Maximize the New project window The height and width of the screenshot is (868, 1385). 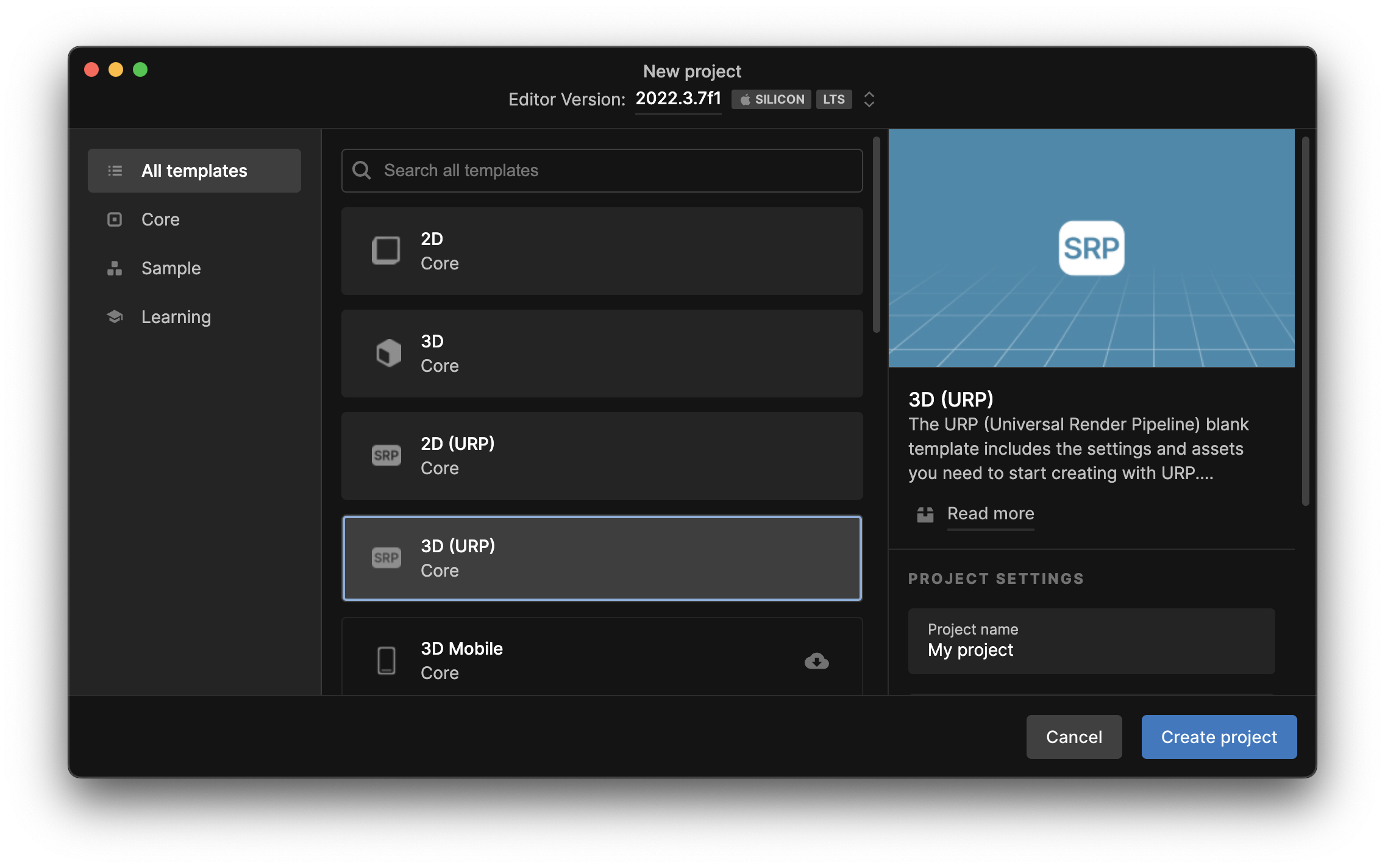(140, 69)
